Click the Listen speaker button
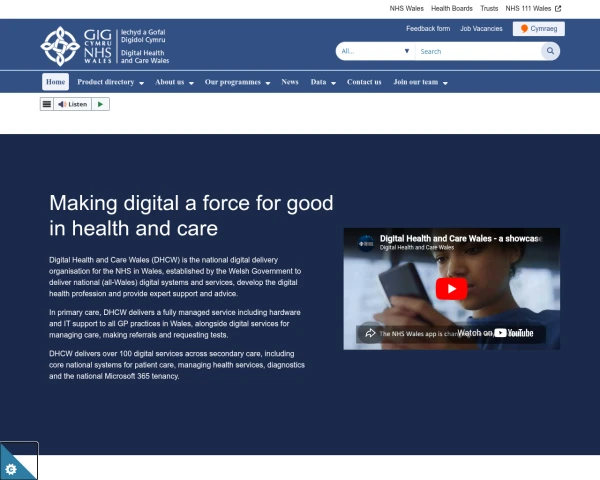Image resolution: width=600 pixels, height=480 pixels. coord(73,104)
